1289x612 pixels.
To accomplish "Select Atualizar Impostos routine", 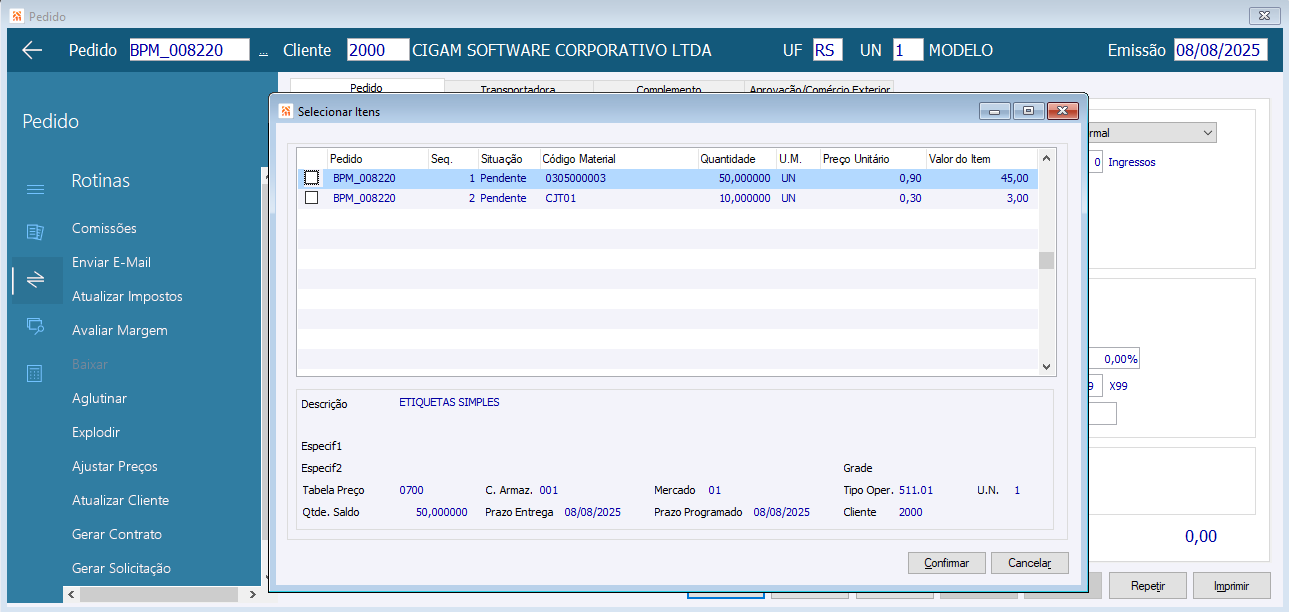I will click(127, 296).
